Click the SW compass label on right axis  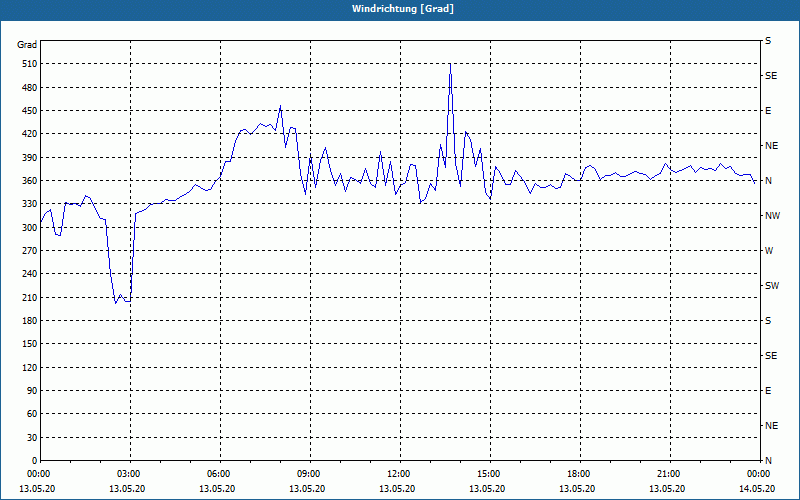[x=772, y=286]
